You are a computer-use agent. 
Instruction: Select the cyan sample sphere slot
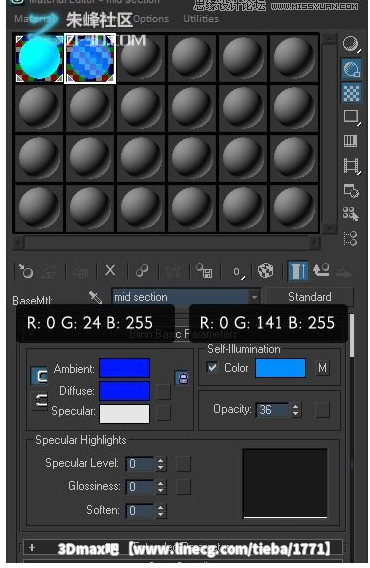pyautogui.click(x=39, y=58)
